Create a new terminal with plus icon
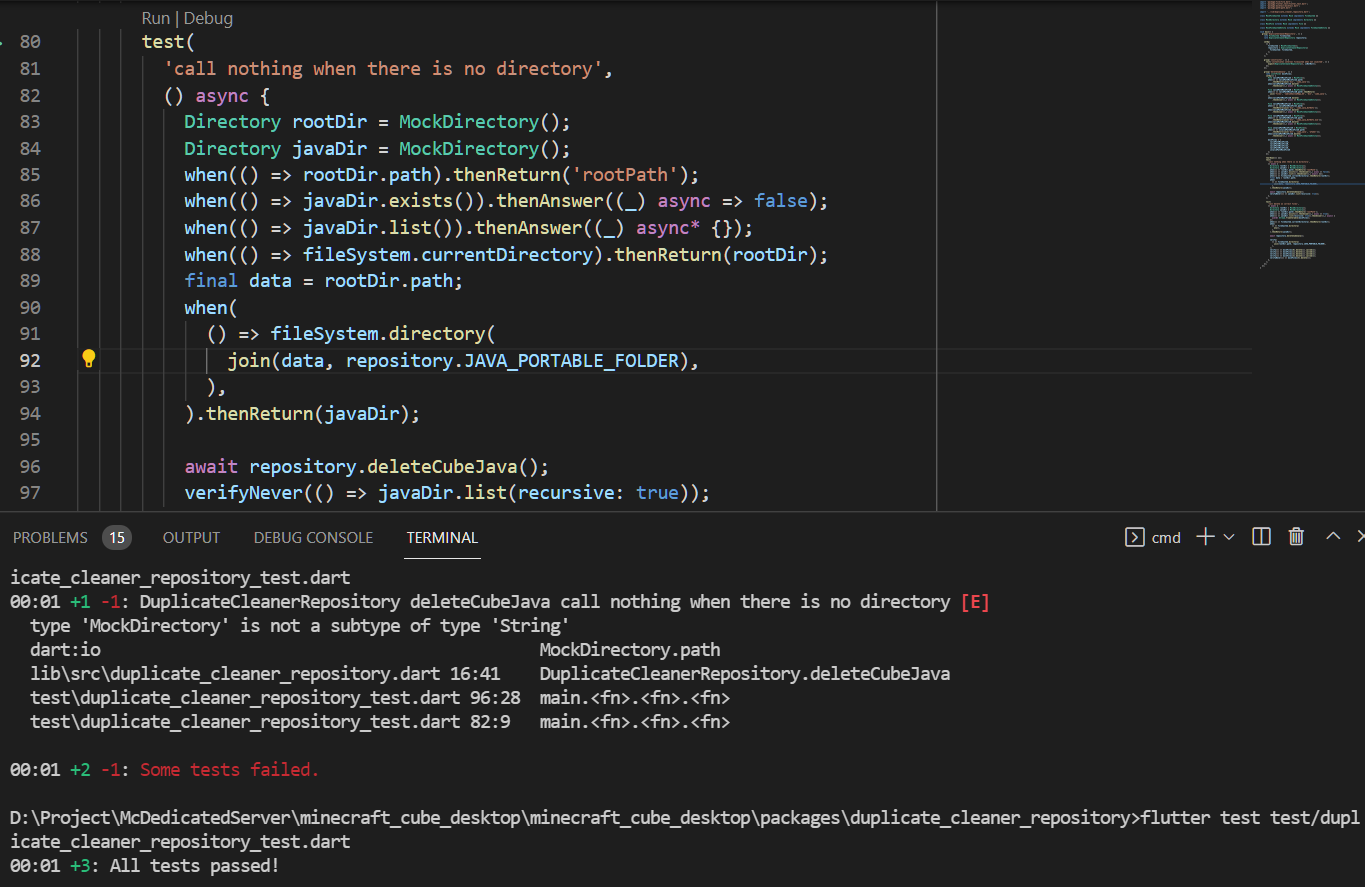Viewport: 1365px width, 887px height. (x=1205, y=537)
